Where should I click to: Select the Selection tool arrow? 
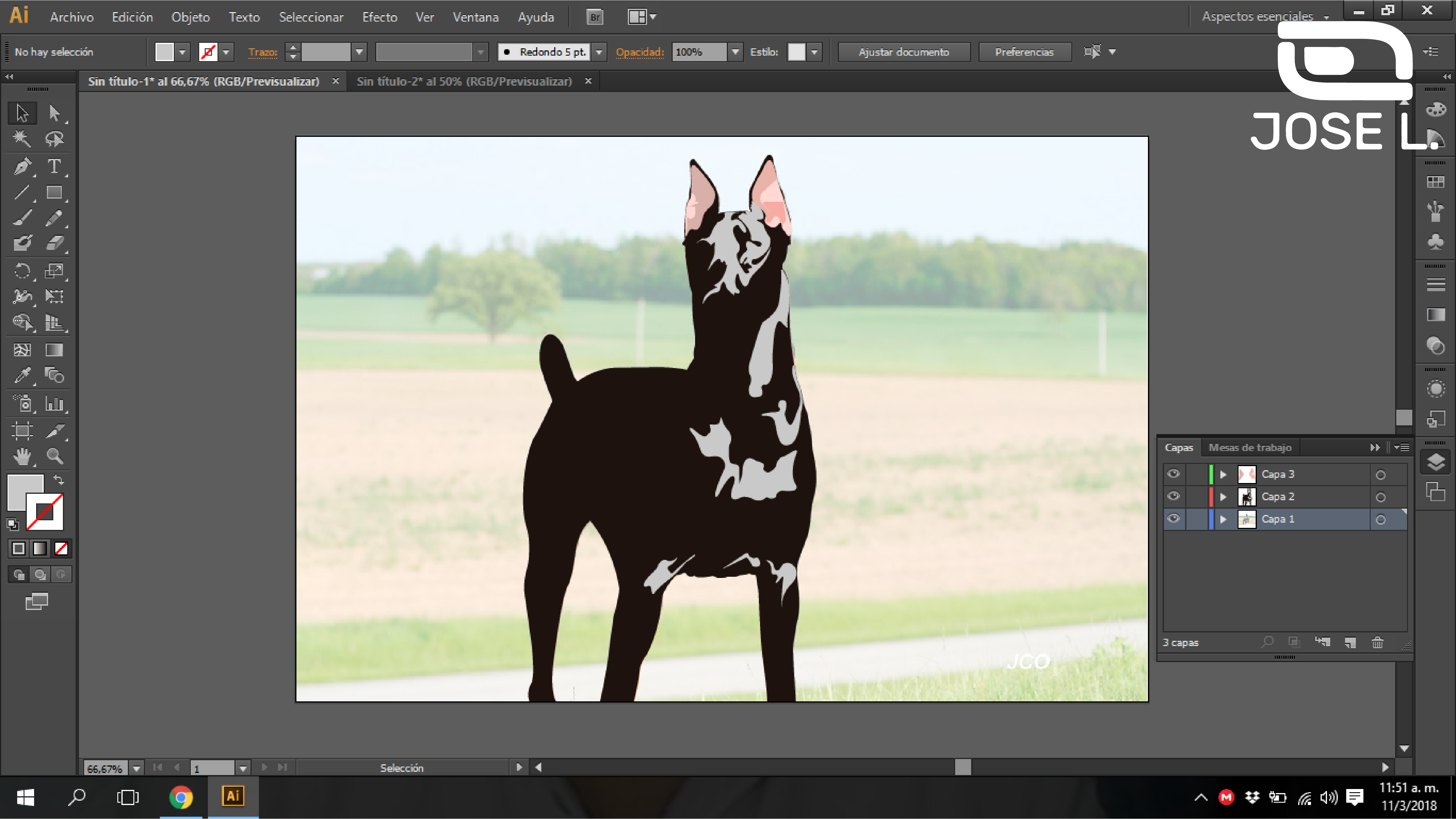(x=23, y=113)
